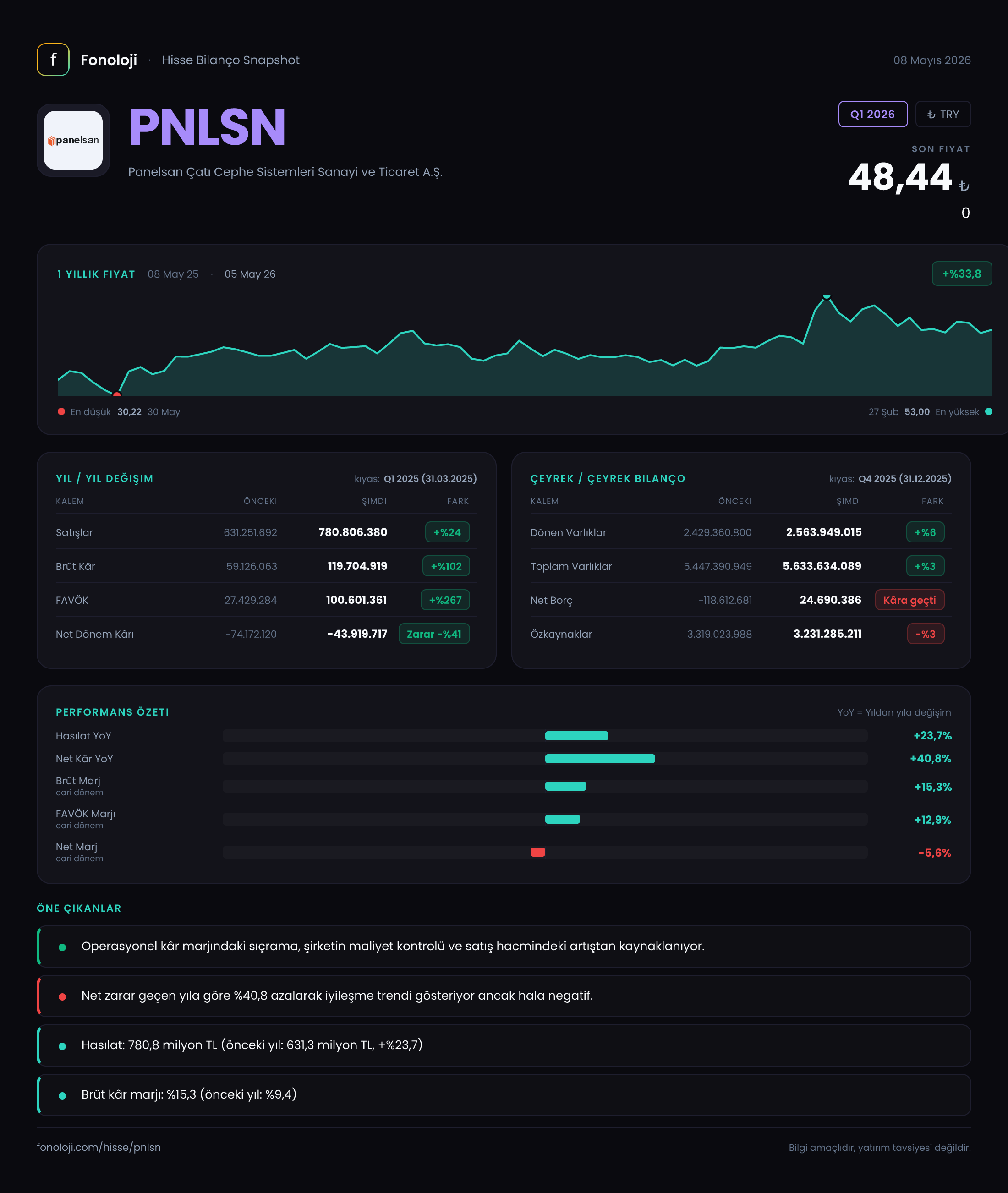This screenshot has height=1193, width=1008.
Task: Click the +%102 Brüt Kâr badge
Action: 446,566
